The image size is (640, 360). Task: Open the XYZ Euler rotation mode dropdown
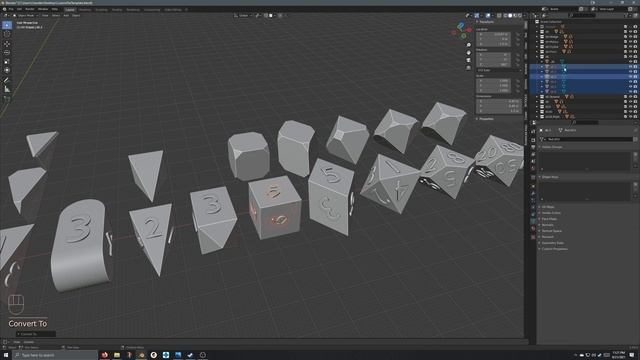(499, 70)
